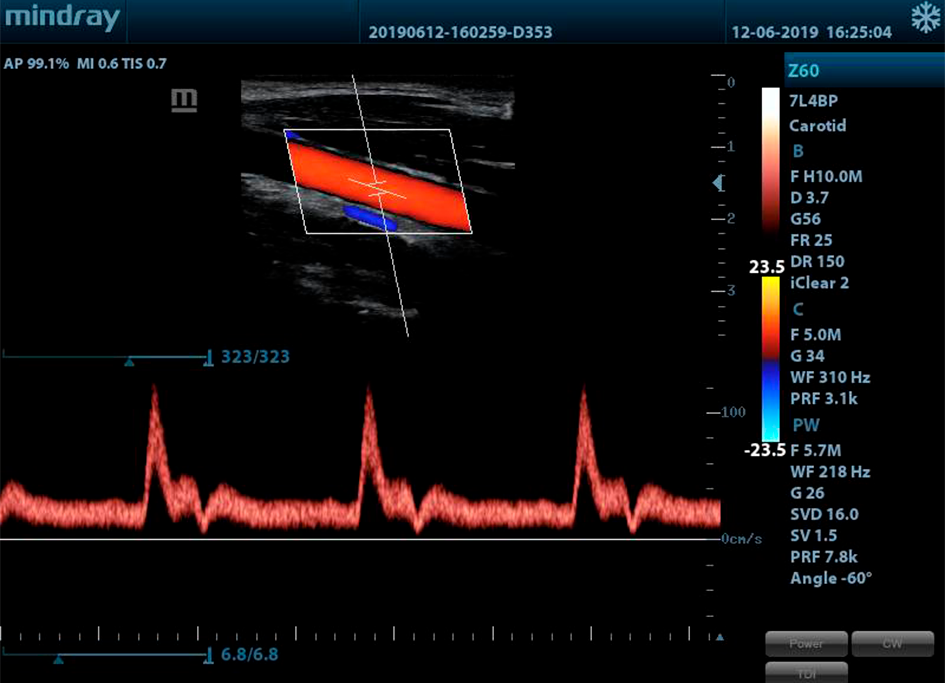Select the B mode parameter heading

[x=798, y=151]
